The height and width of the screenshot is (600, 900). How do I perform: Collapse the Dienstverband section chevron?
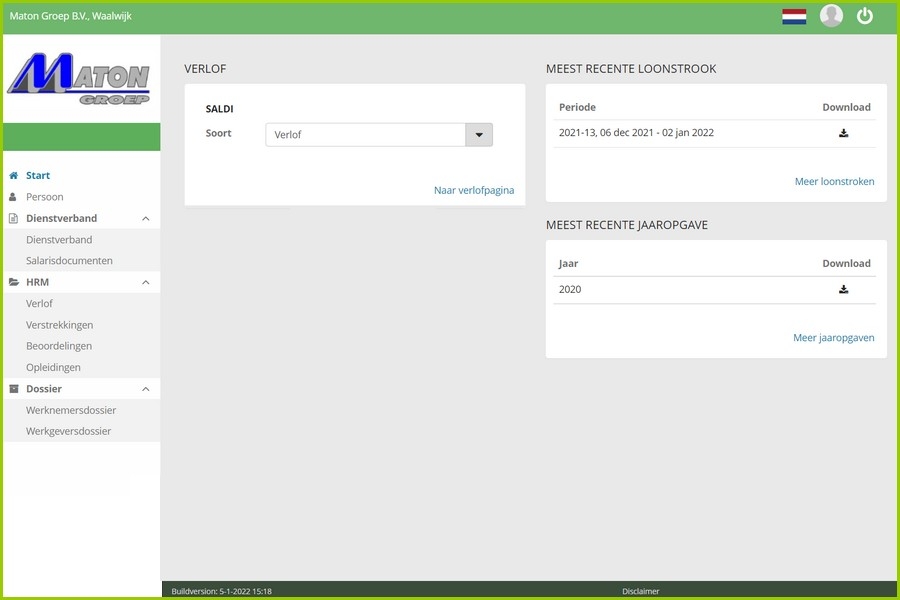click(145, 219)
